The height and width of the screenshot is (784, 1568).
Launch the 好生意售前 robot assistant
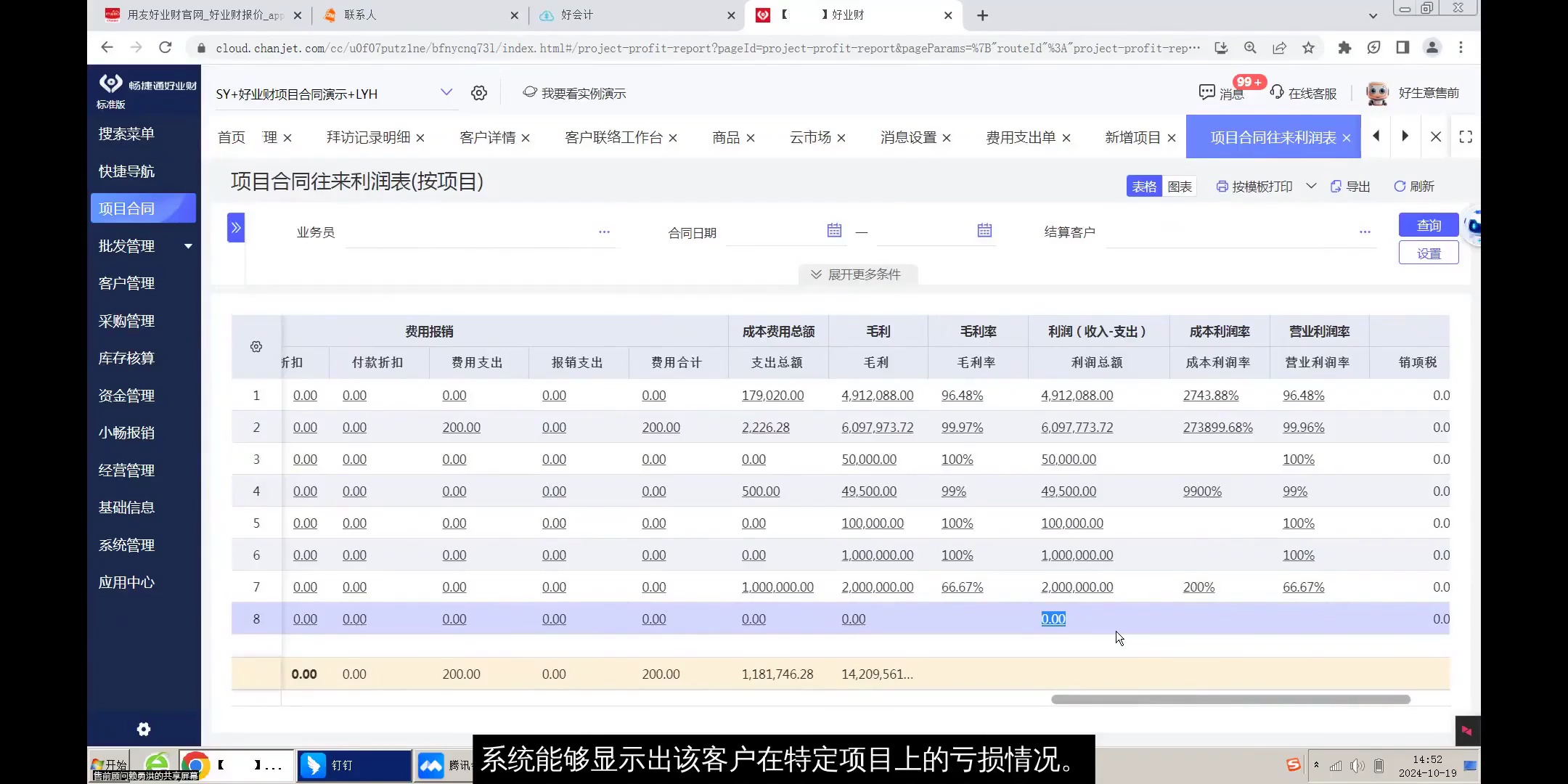coord(1377,92)
